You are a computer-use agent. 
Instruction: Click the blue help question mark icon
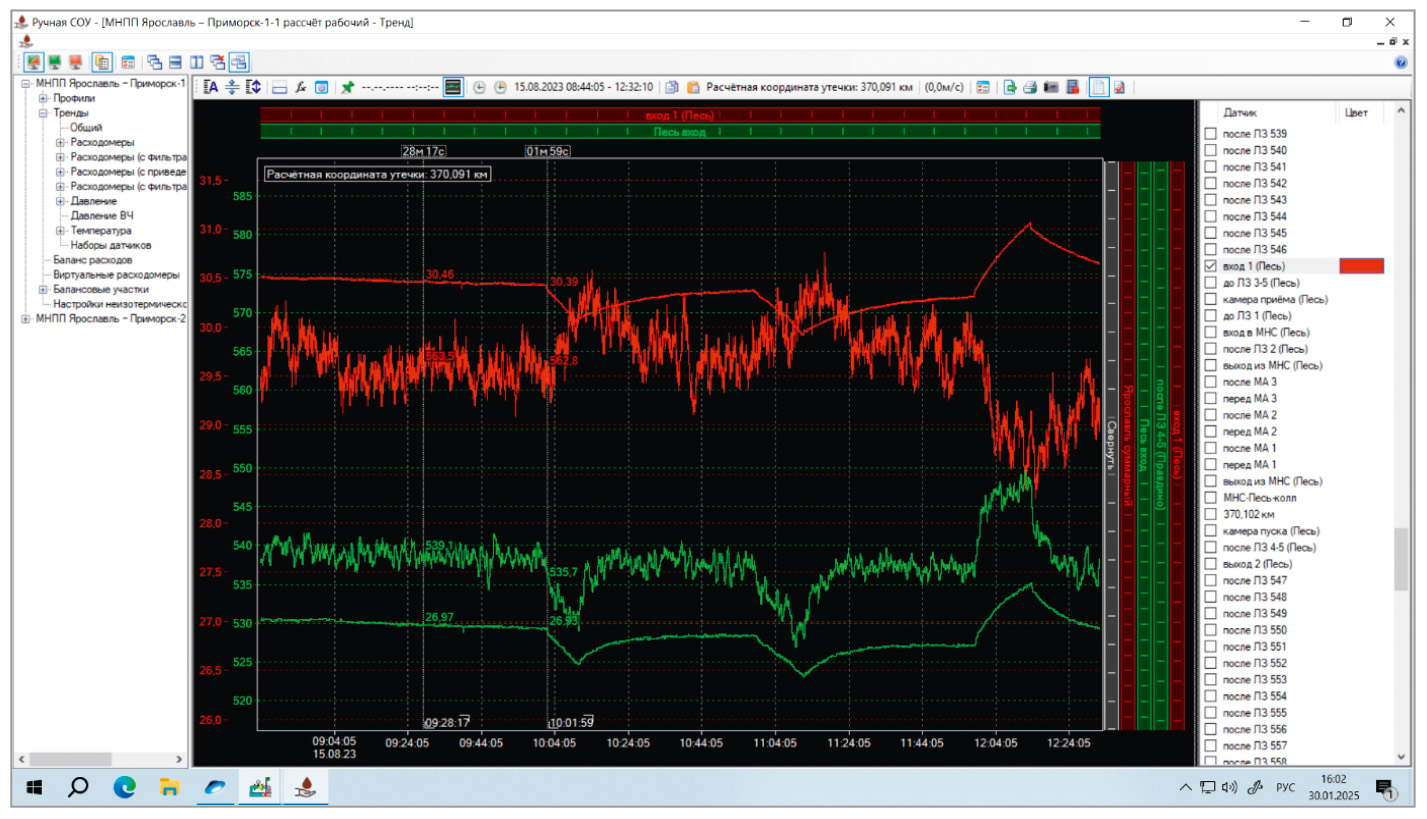click(x=1400, y=62)
